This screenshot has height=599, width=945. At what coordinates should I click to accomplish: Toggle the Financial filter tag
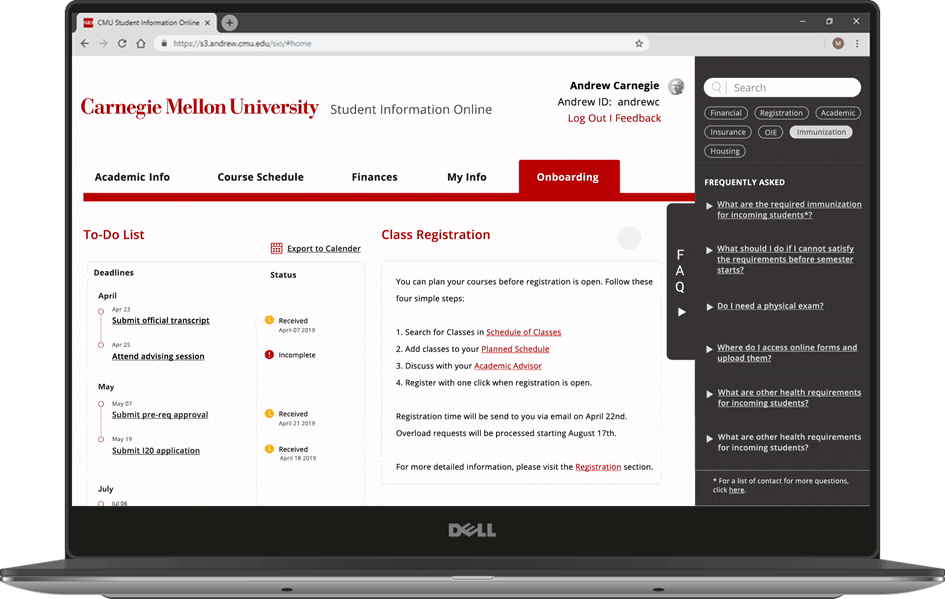[x=726, y=113]
